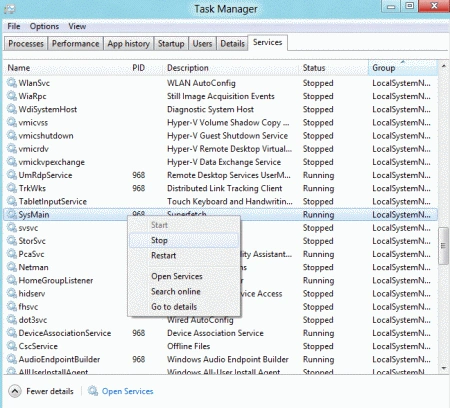Click the icon beside StorSvc
Image resolution: width=450 pixels, height=408 pixels.
(12, 241)
